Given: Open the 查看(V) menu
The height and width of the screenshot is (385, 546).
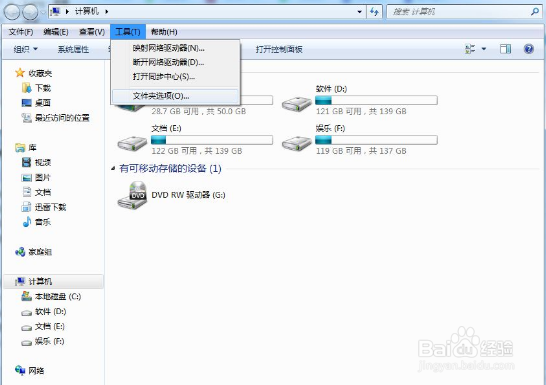Looking at the screenshot, I should pyautogui.click(x=92, y=32).
